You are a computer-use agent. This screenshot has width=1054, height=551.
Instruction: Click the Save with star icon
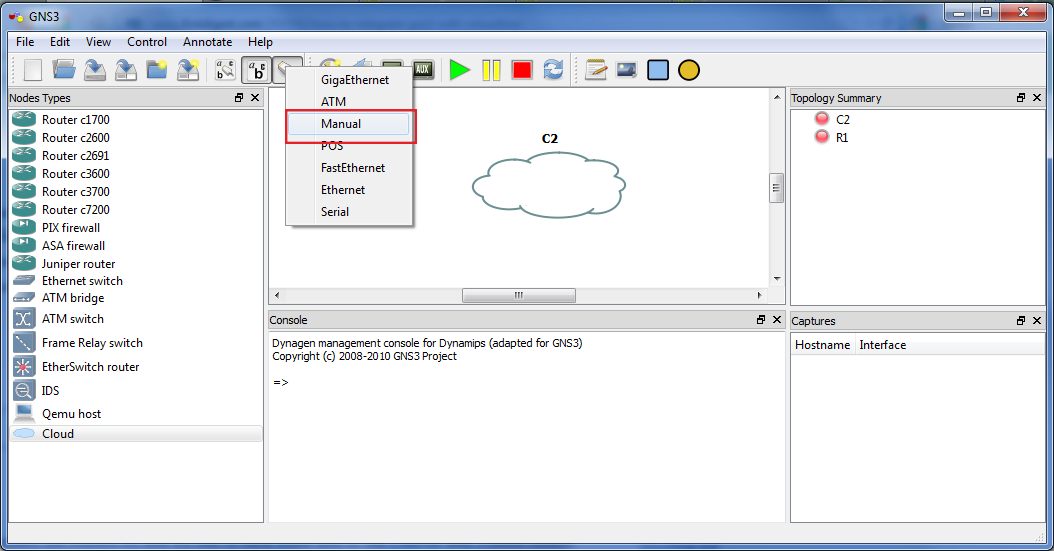click(188, 70)
